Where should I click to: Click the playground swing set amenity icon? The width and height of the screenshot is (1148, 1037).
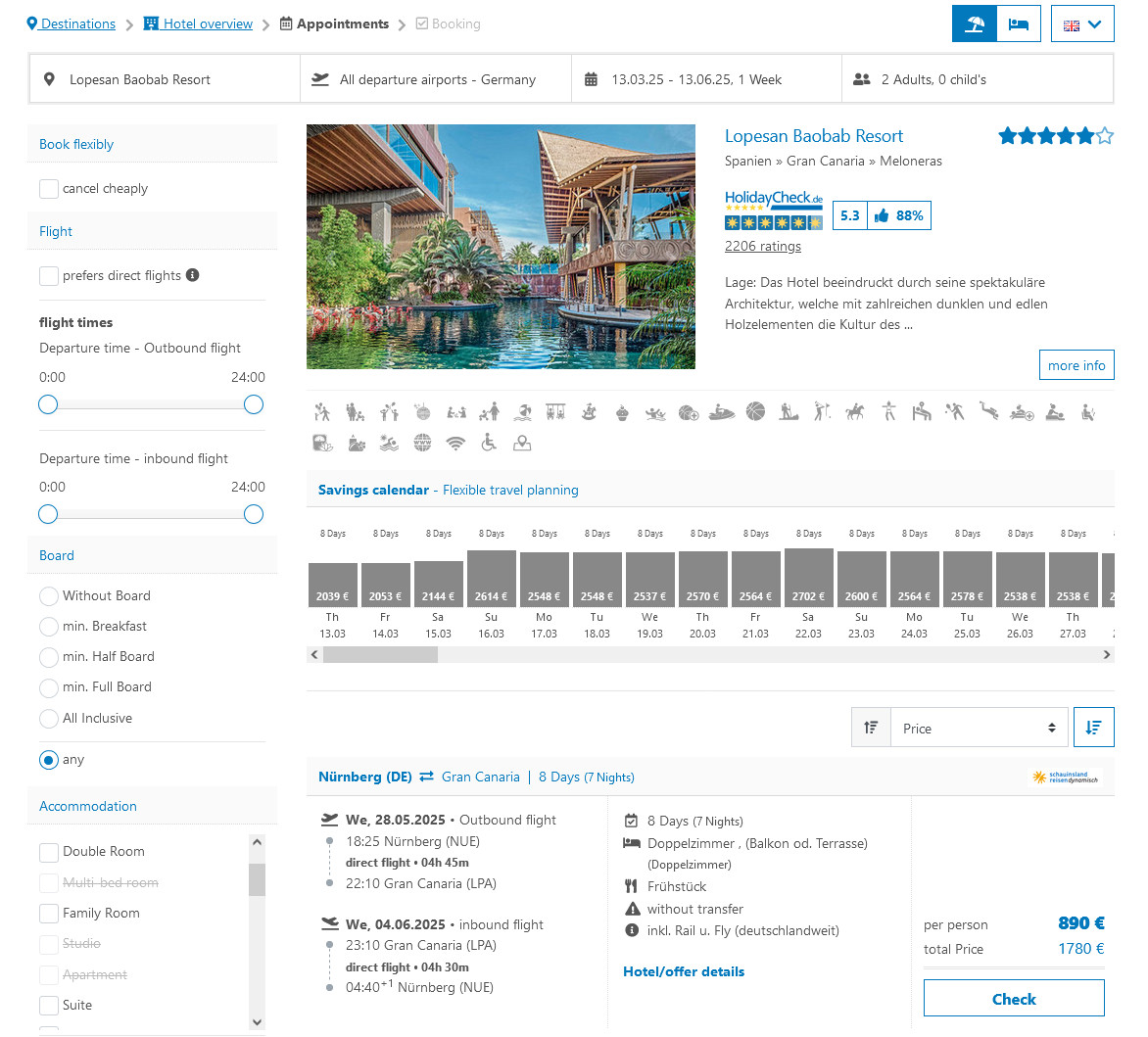(555, 412)
